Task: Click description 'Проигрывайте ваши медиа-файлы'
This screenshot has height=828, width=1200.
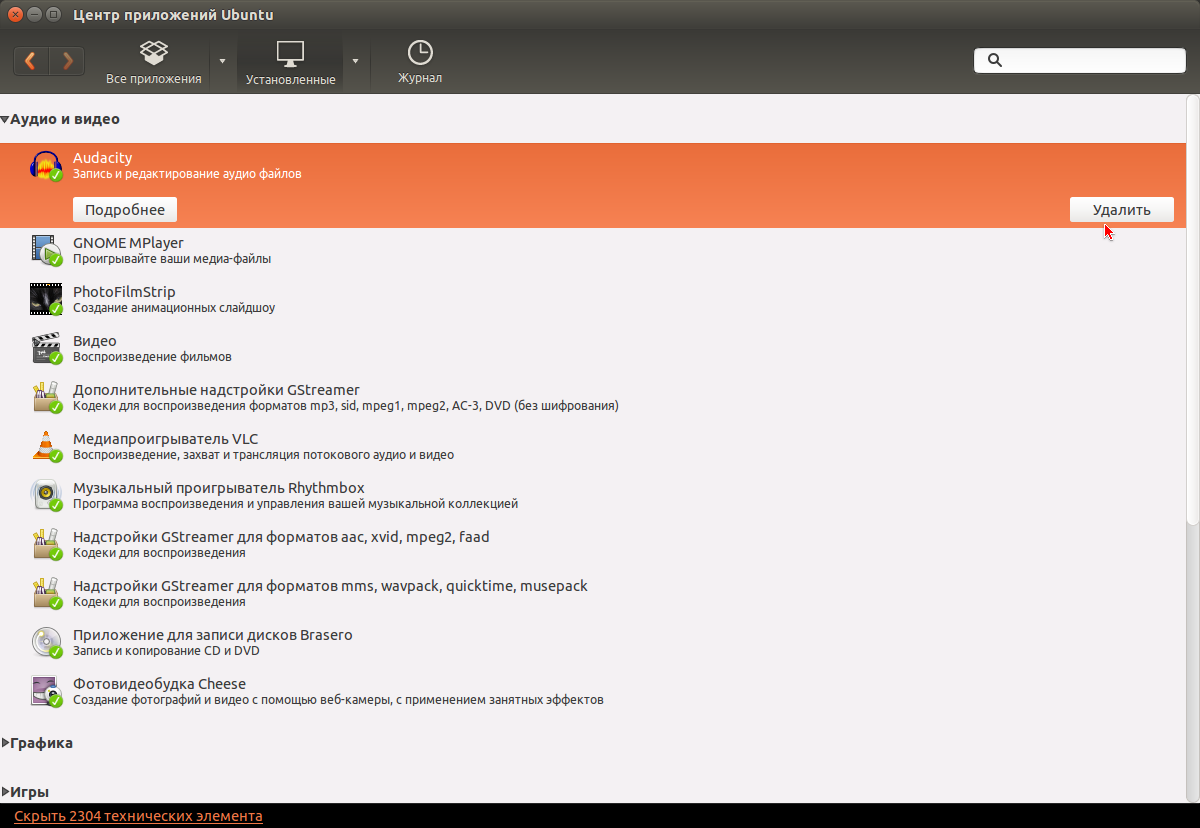Action: point(172,259)
